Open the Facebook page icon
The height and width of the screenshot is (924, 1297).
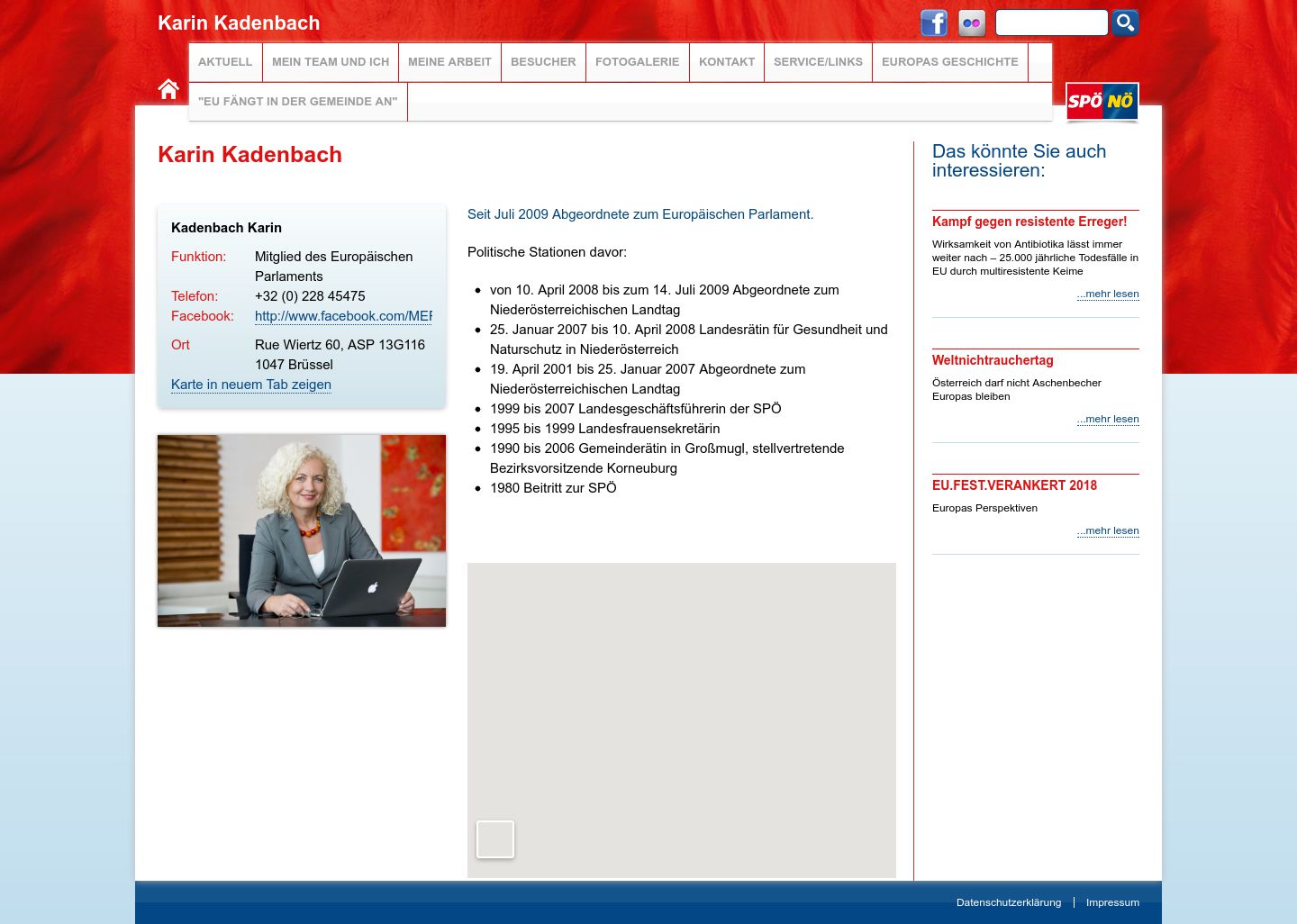(934, 23)
